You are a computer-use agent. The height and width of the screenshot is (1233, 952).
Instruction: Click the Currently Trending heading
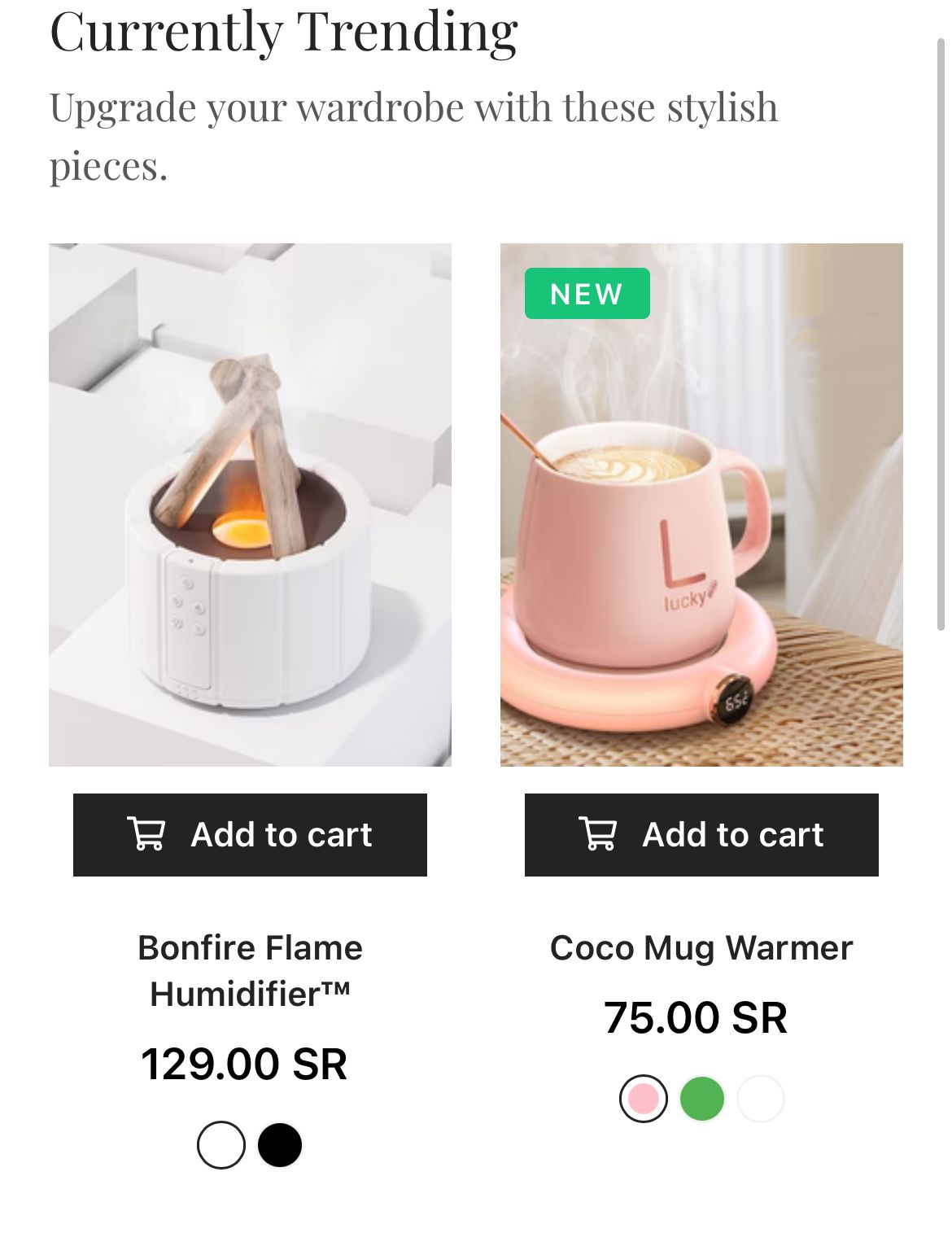tap(284, 33)
